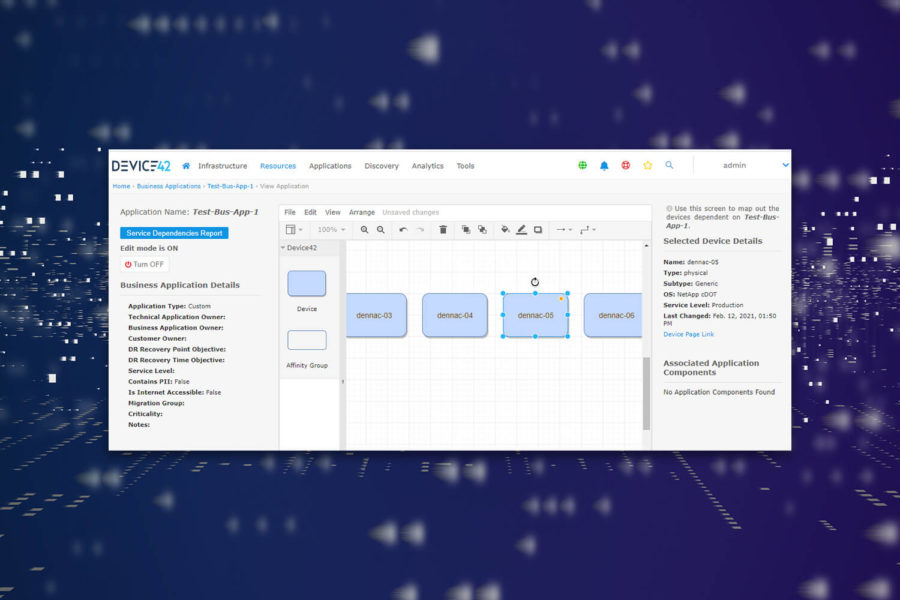Open the Edit menu

pyautogui.click(x=311, y=212)
